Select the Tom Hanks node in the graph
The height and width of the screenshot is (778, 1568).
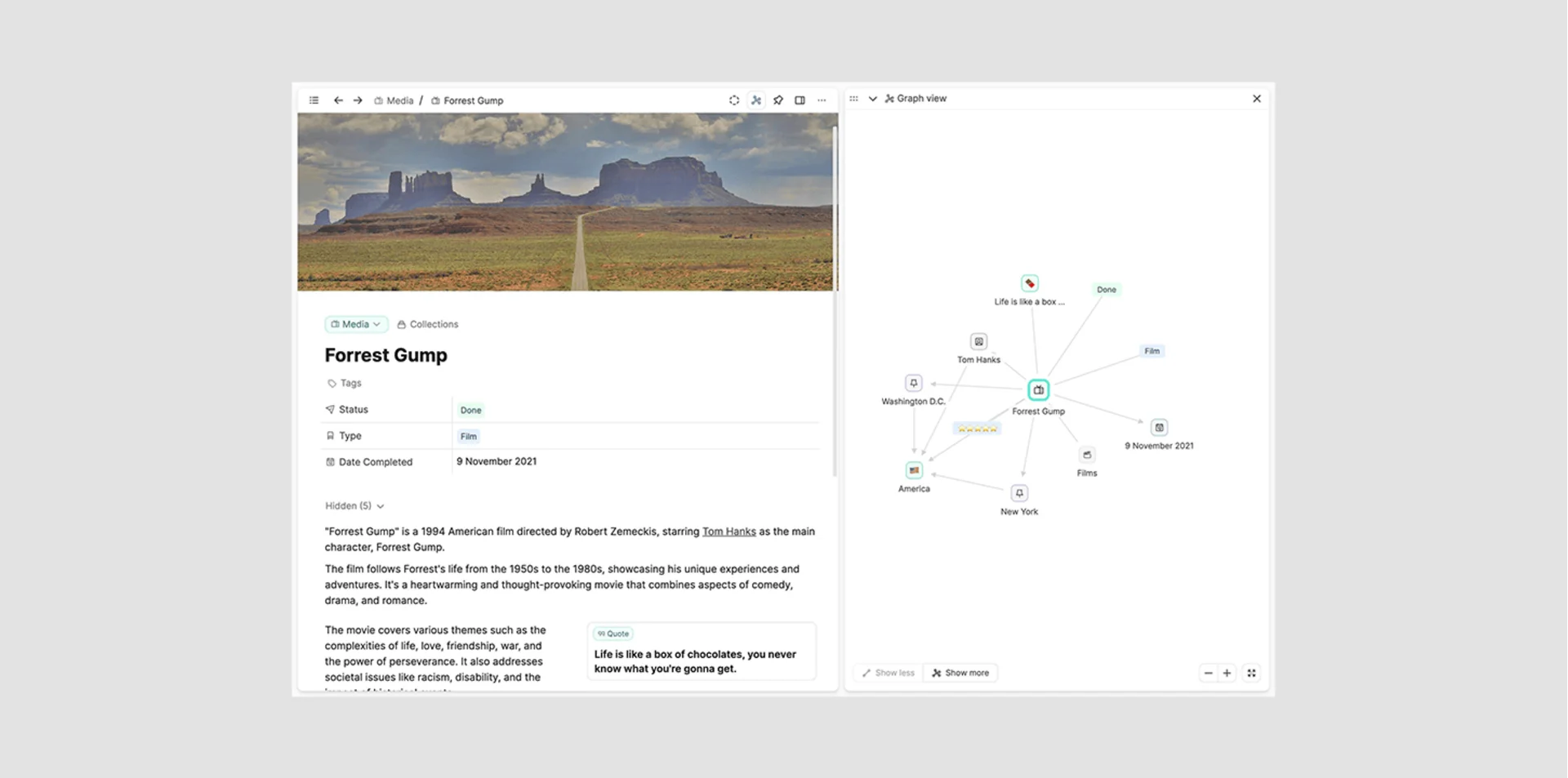point(978,341)
